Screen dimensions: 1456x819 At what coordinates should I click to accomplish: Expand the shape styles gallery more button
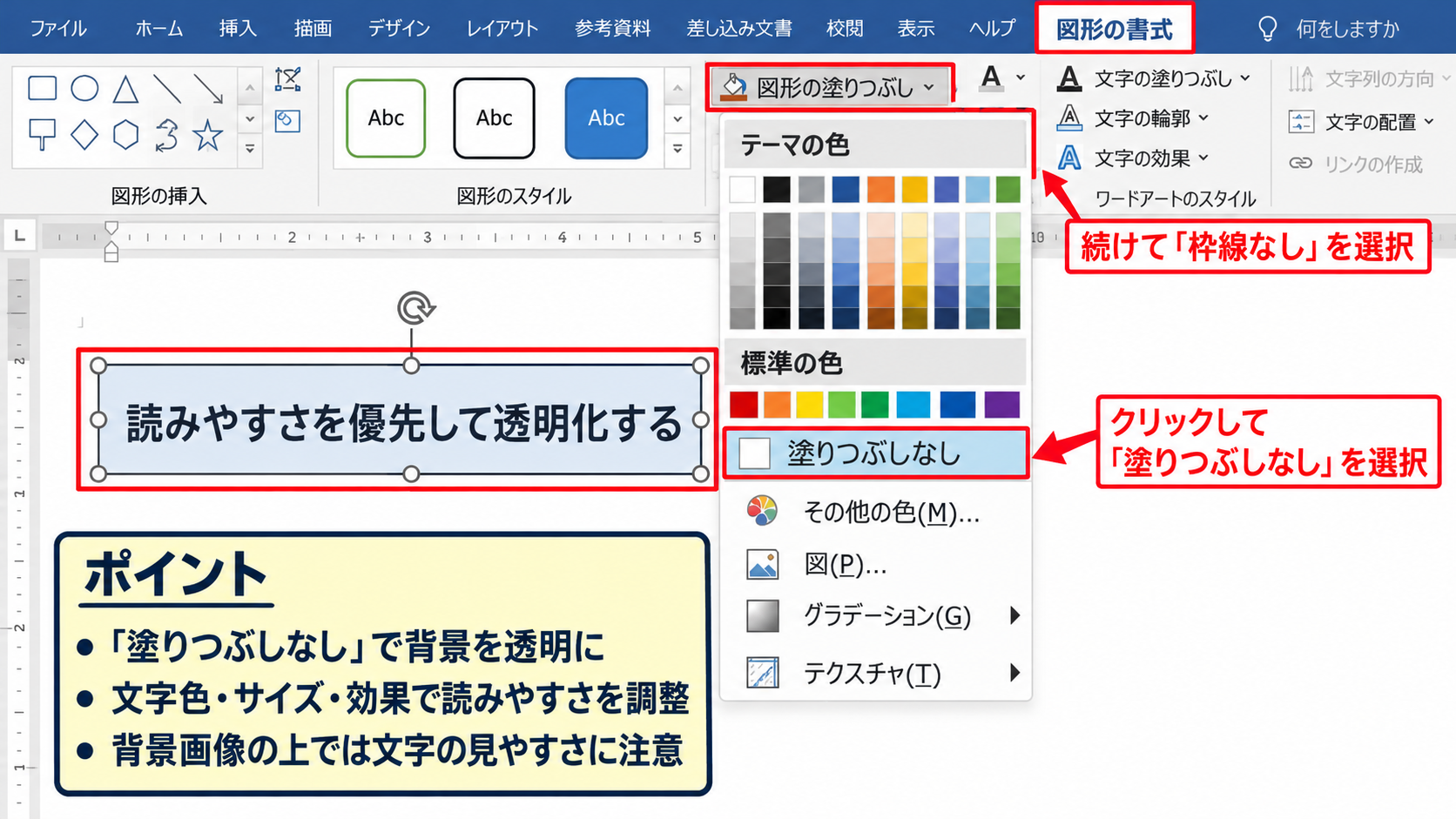(677, 150)
